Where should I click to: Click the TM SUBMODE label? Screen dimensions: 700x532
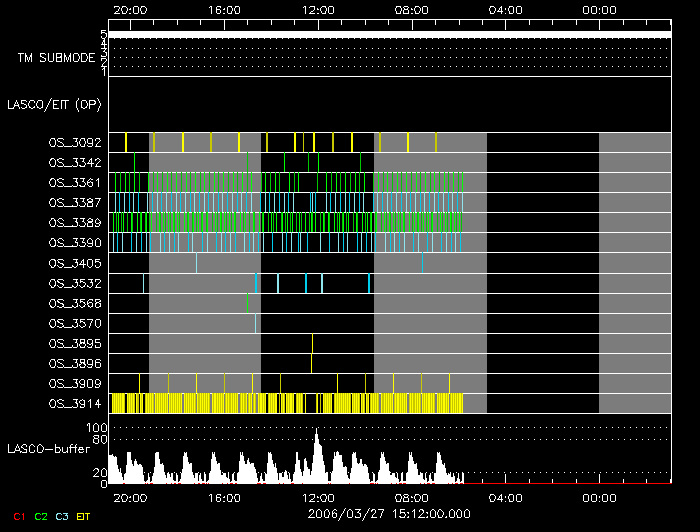coord(56,58)
